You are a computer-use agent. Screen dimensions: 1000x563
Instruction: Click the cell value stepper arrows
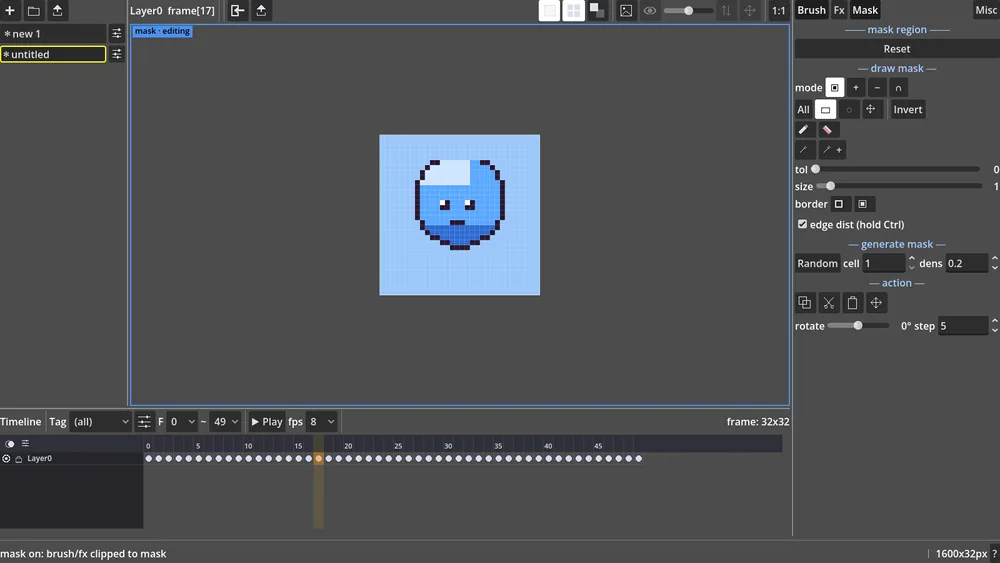pos(911,263)
